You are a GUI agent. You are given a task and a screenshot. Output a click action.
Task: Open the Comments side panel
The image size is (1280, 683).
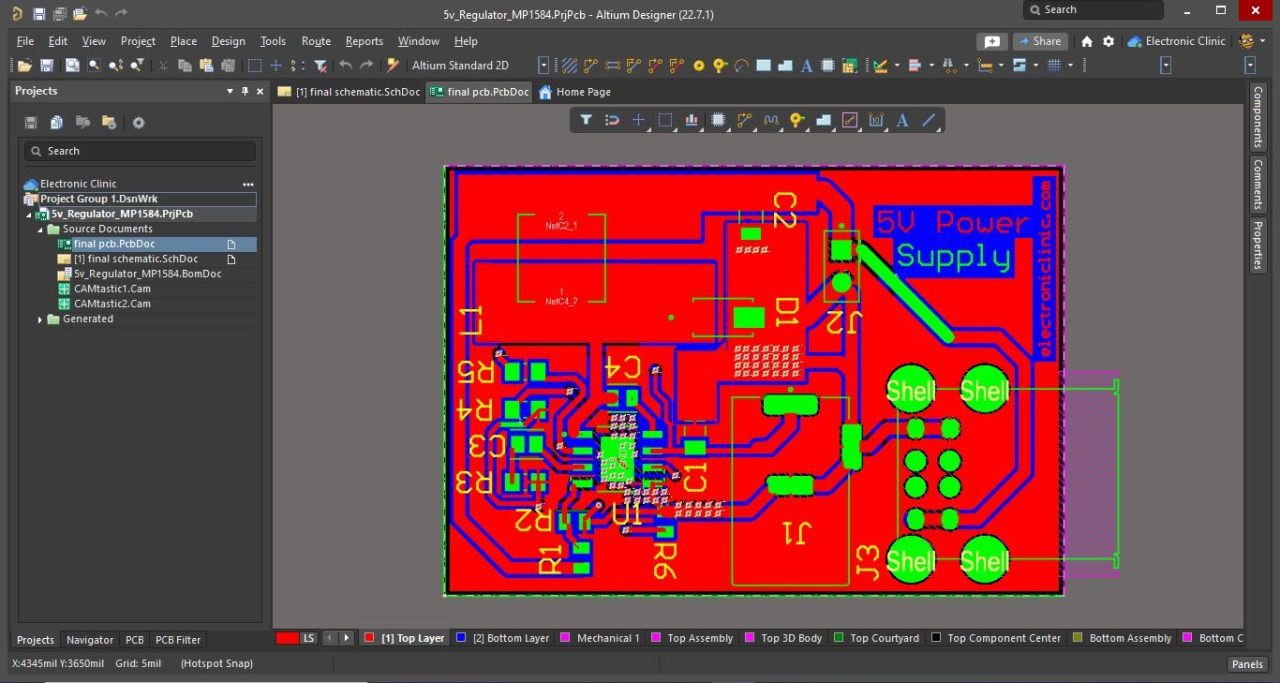(x=1258, y=183)
